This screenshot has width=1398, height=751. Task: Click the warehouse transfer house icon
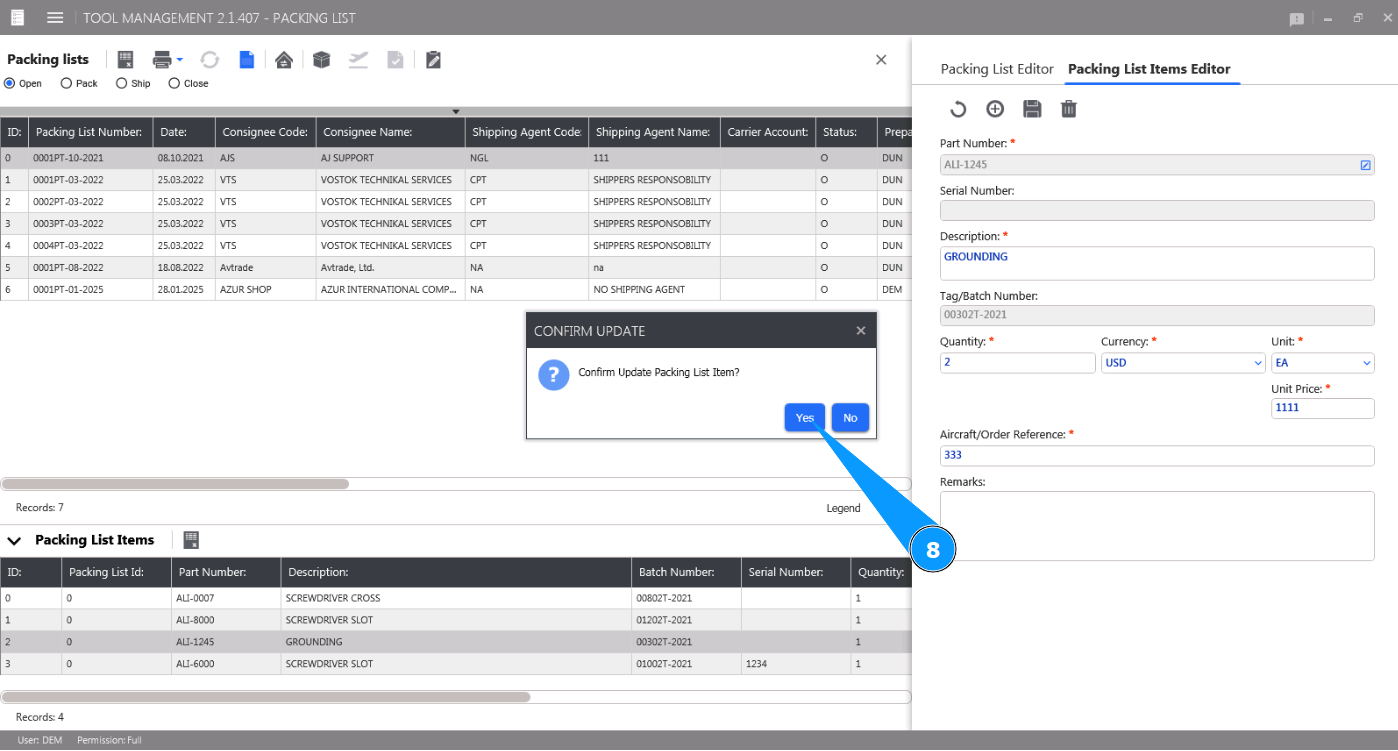[x=284, y=60]
